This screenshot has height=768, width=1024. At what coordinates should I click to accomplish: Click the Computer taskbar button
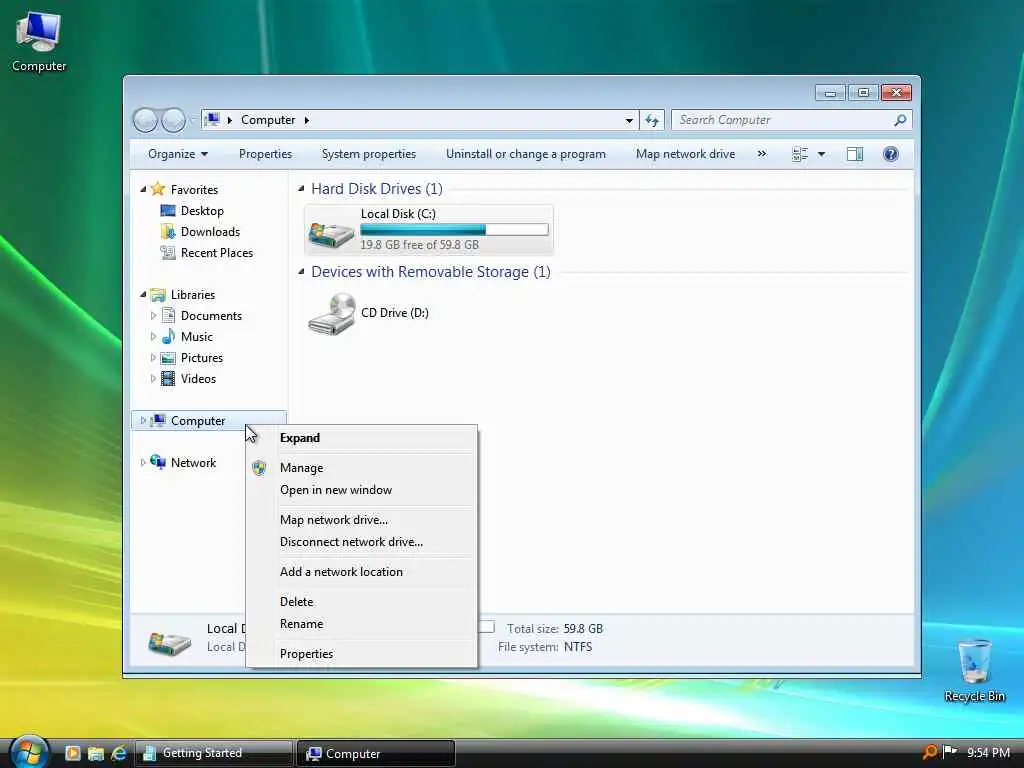[376, 753]
